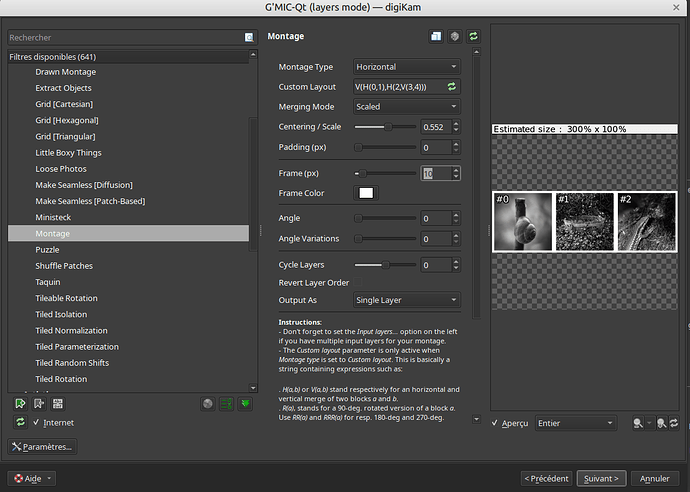
Task: Collapse the Filtres disponibles (641) header
Action: (128, 57)
